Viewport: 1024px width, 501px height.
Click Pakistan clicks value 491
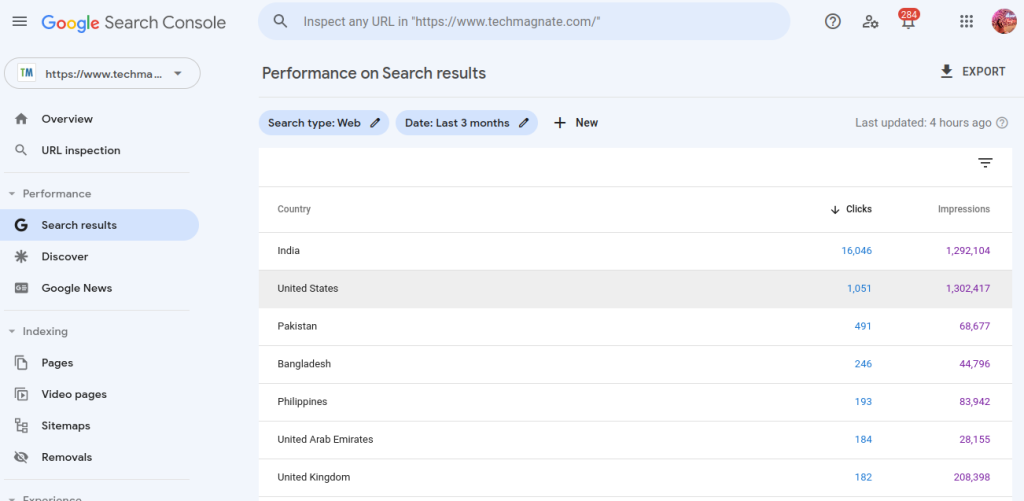[863, 326]
